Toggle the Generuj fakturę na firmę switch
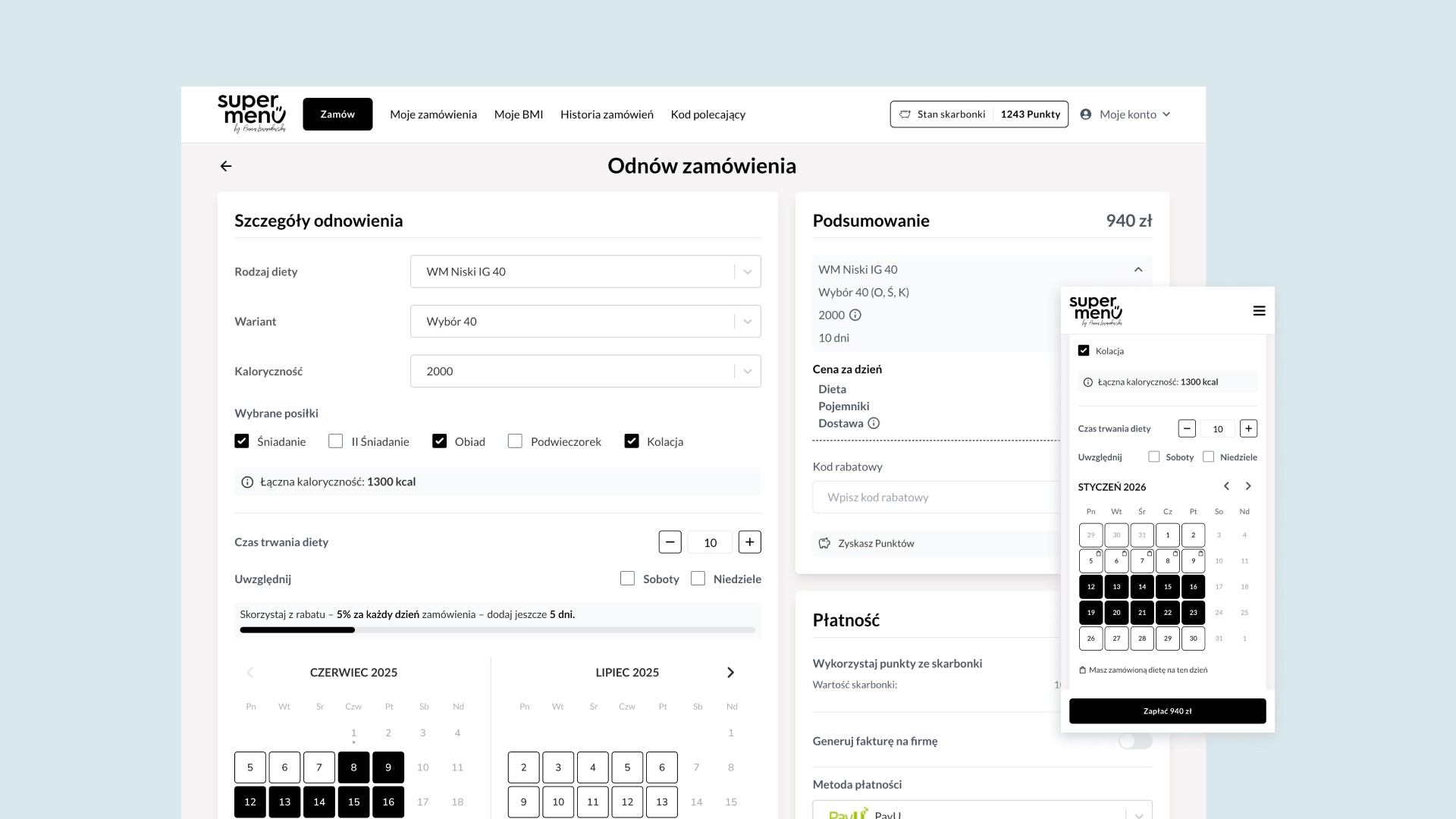The image size is (1456, 819). [1134, 741]
